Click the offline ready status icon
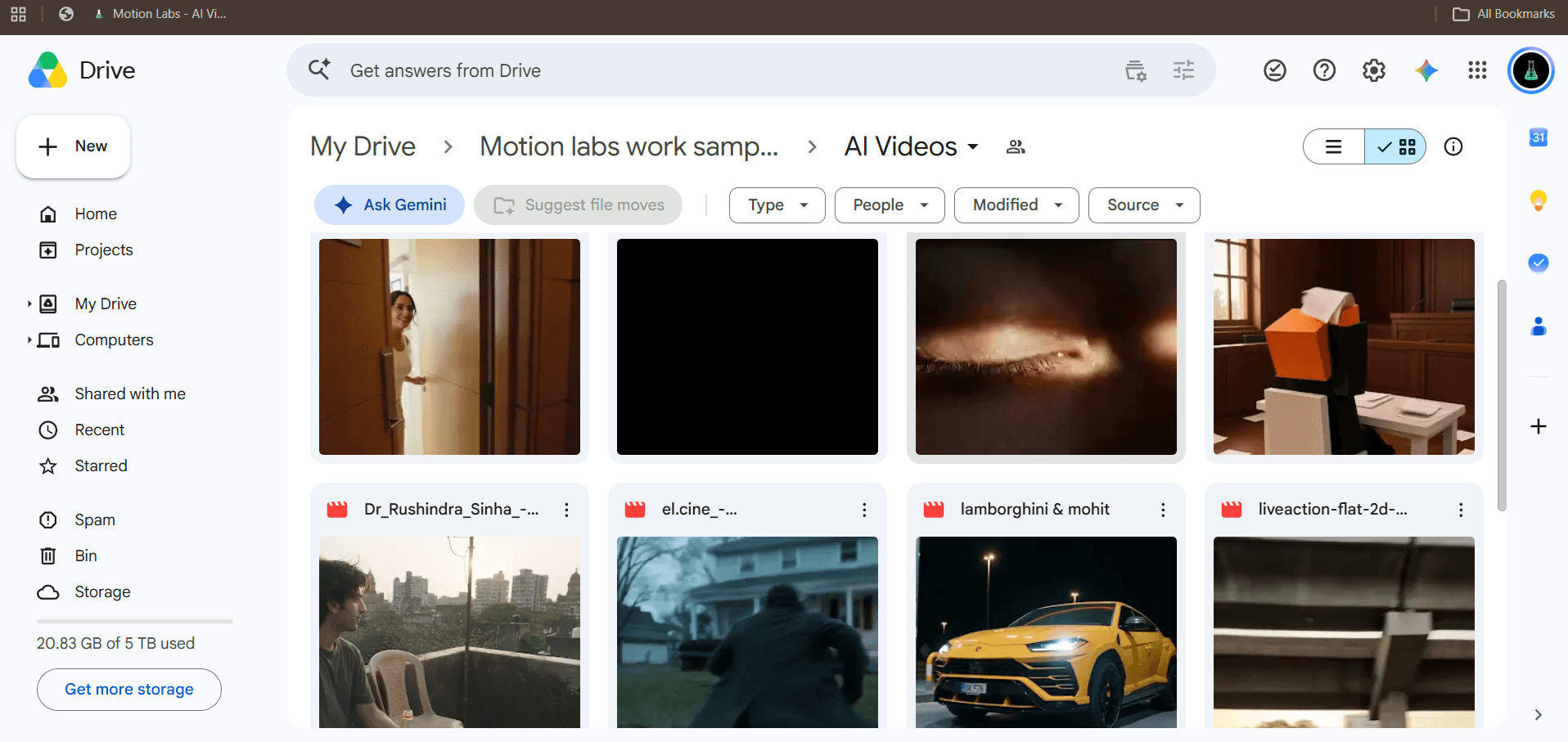The width and height of the screenshot is (1568, 742). point(1275,70)
